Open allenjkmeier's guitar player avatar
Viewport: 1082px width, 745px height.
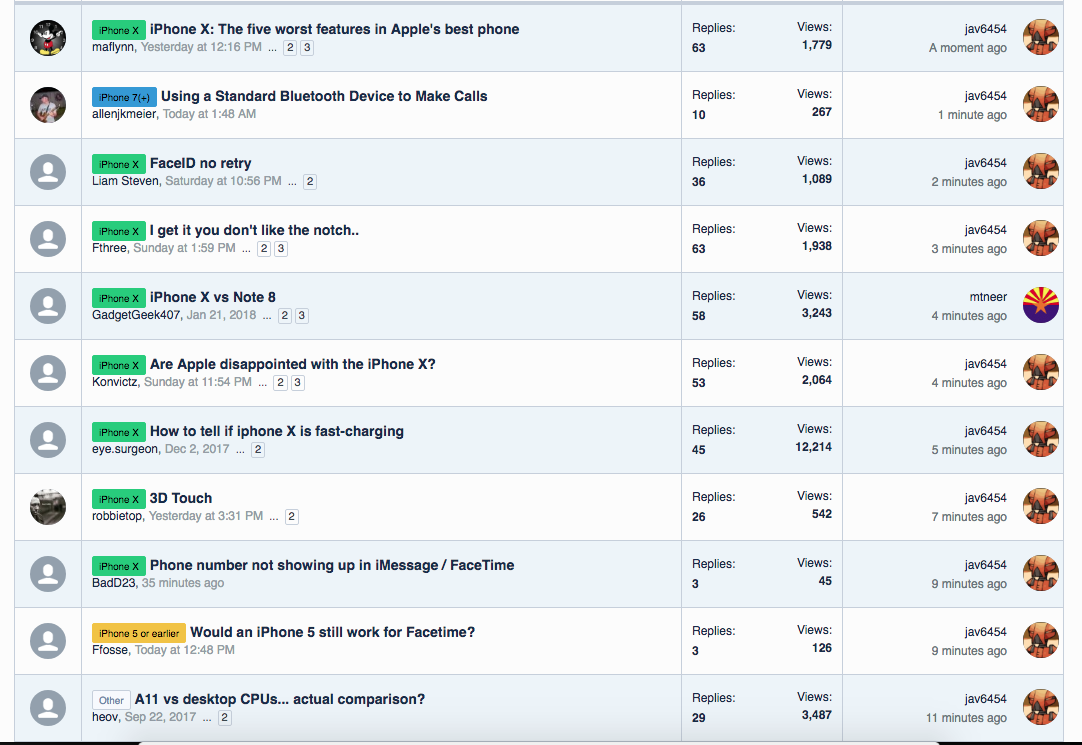point(48,105)
